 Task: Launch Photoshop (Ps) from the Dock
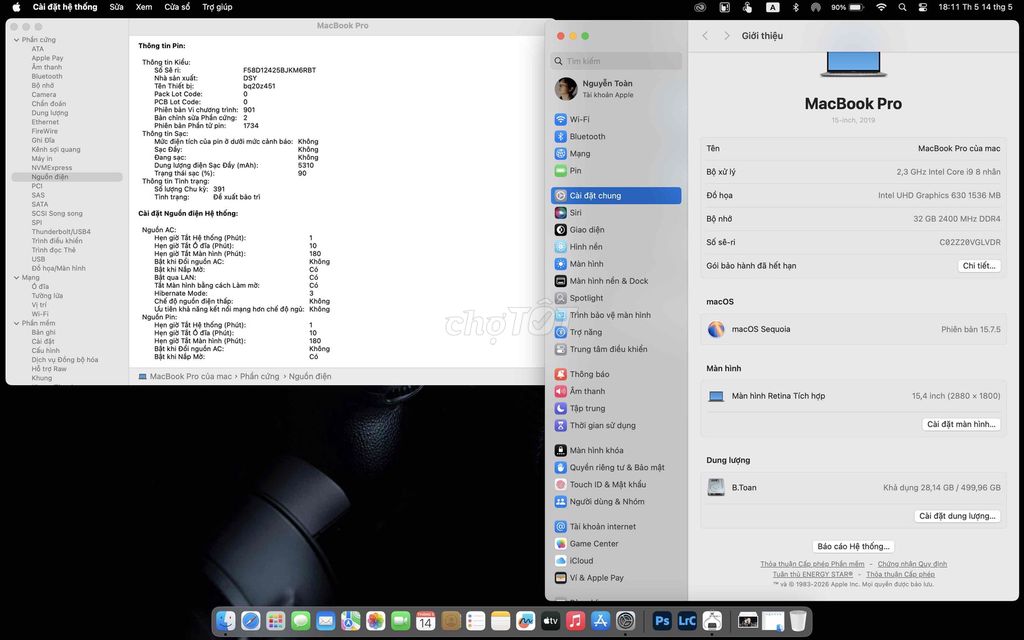pyautogui.click(x=662, y=620)
